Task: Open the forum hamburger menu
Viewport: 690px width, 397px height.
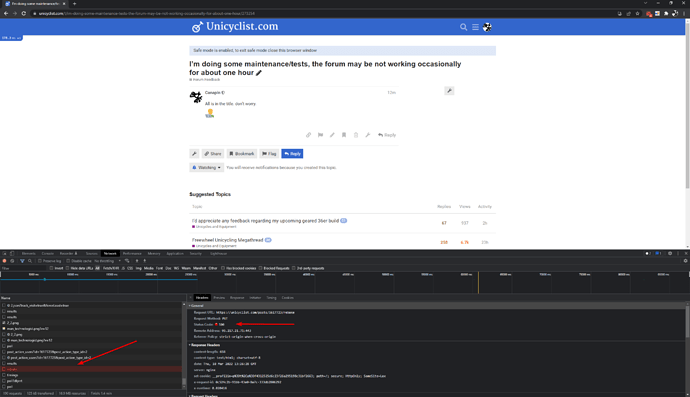Action: coord(475,27)
